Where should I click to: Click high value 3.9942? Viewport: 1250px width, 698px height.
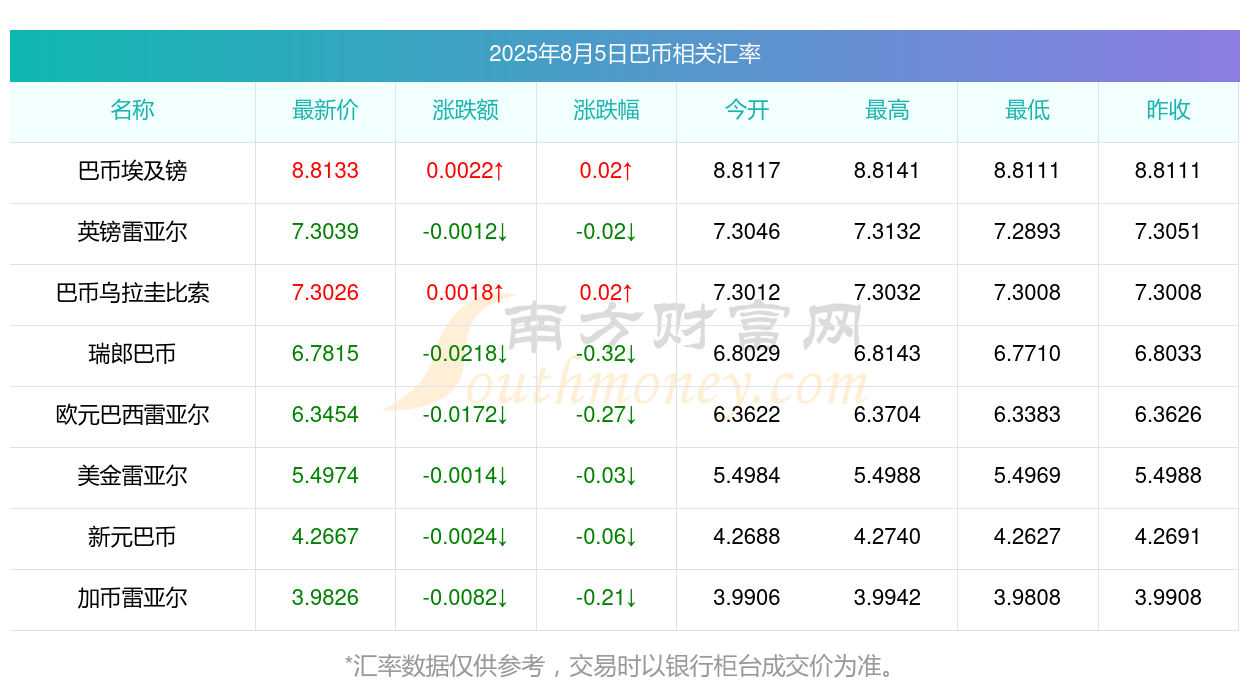coord(887,598)
